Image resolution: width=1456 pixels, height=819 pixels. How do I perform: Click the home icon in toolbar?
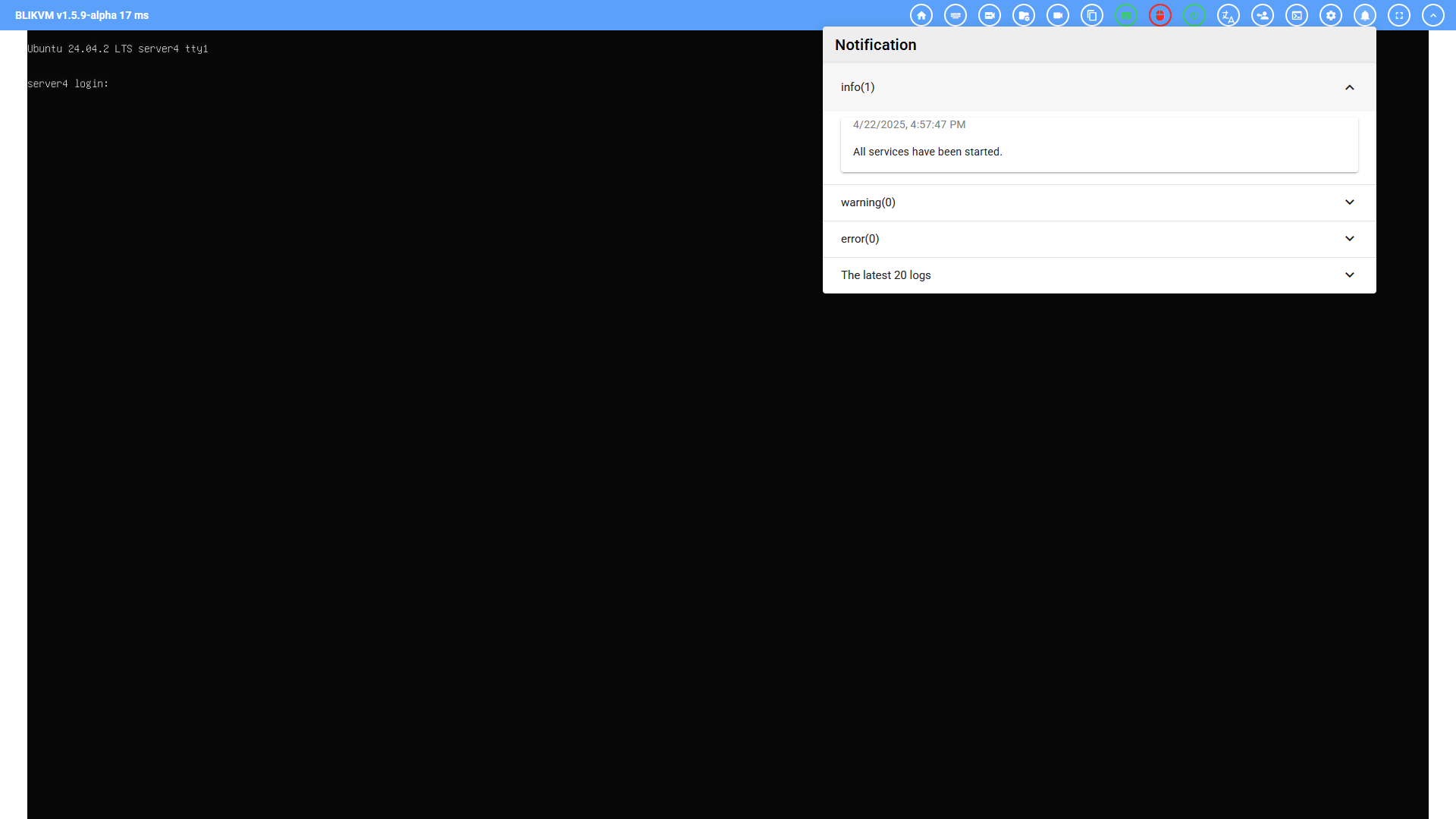click(921, 15)
